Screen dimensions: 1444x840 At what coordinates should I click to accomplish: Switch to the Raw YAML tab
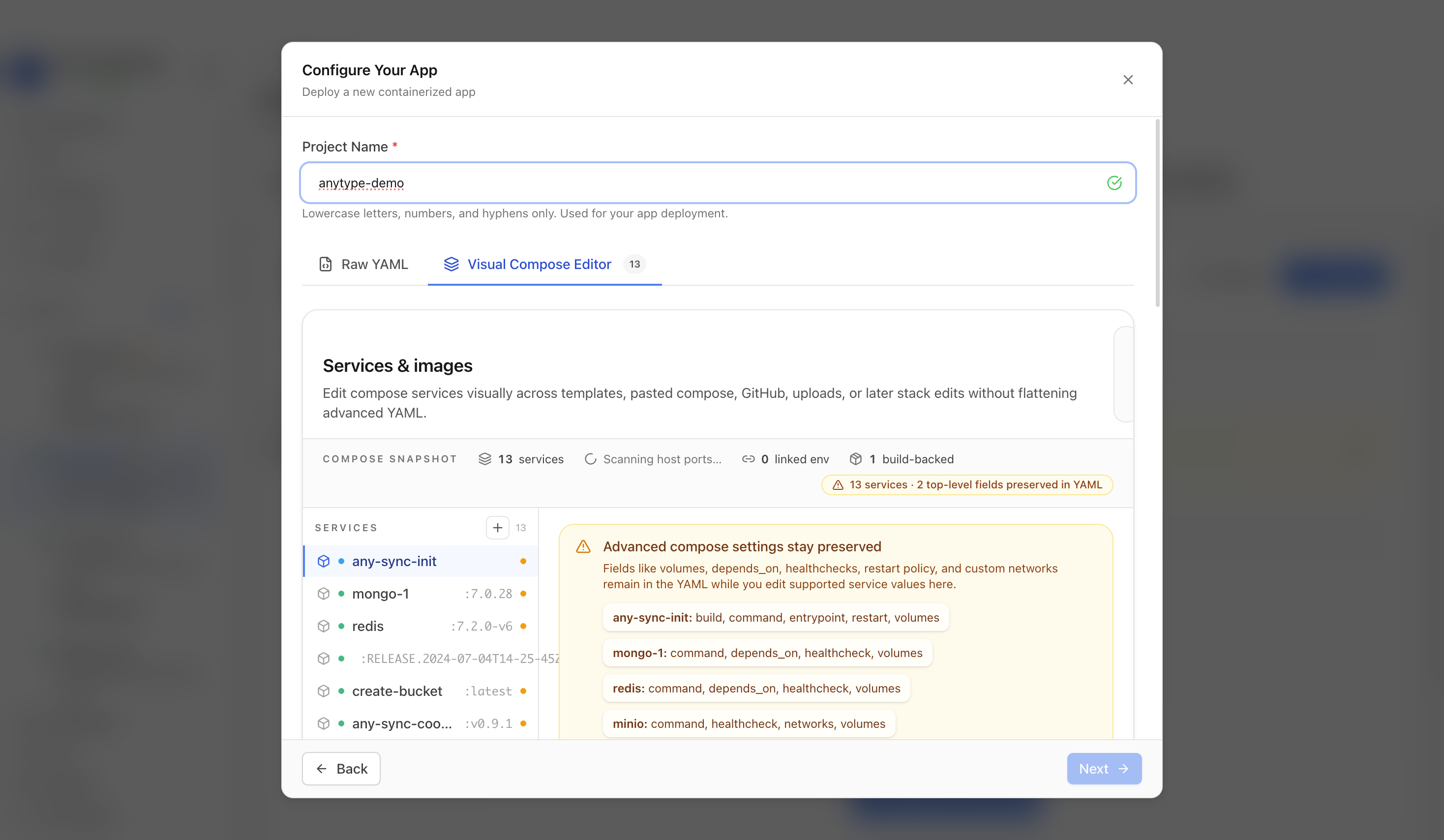363,264
